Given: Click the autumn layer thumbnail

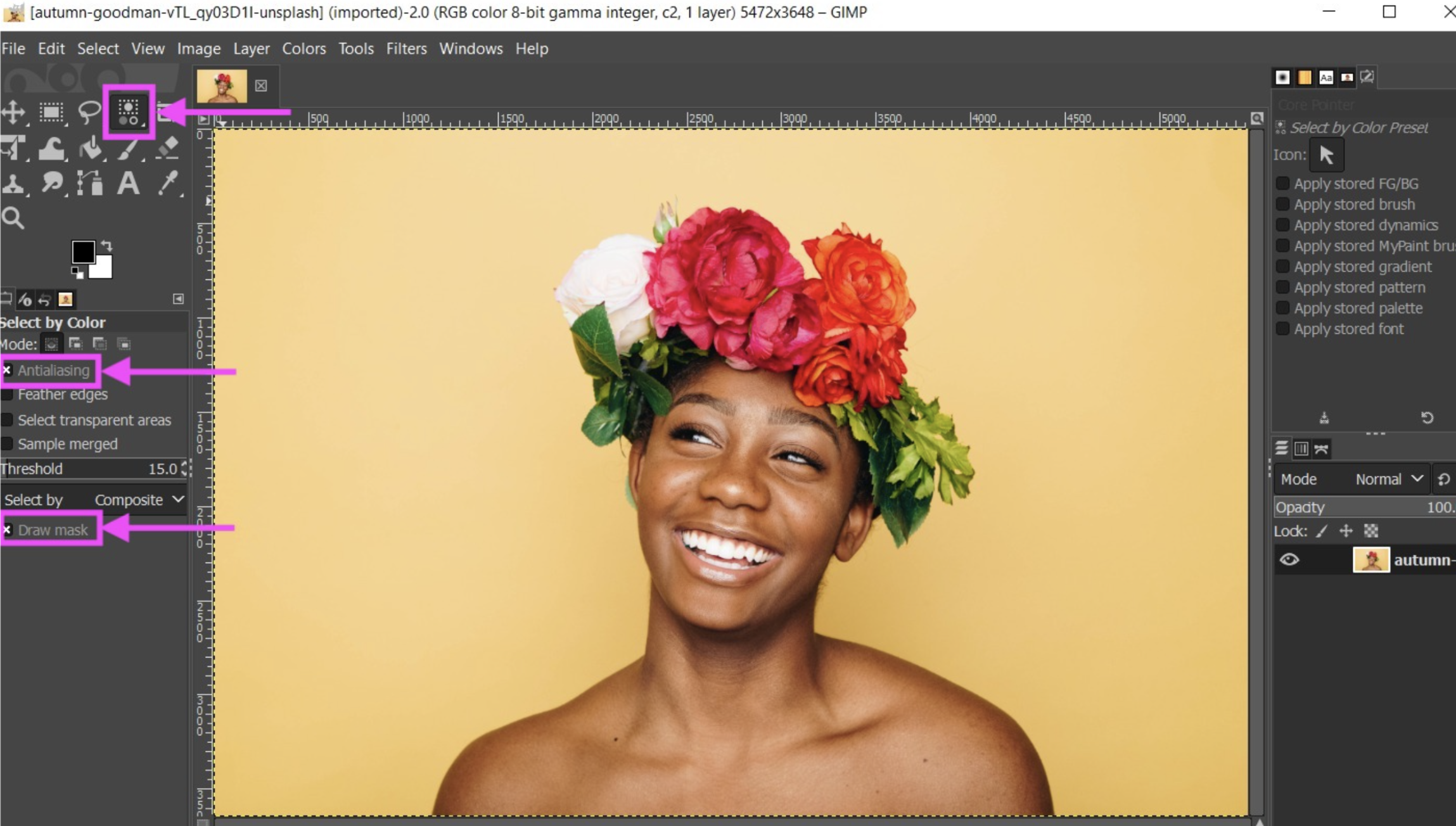Looking at the screenshot, I should (x=1371, y=559).
